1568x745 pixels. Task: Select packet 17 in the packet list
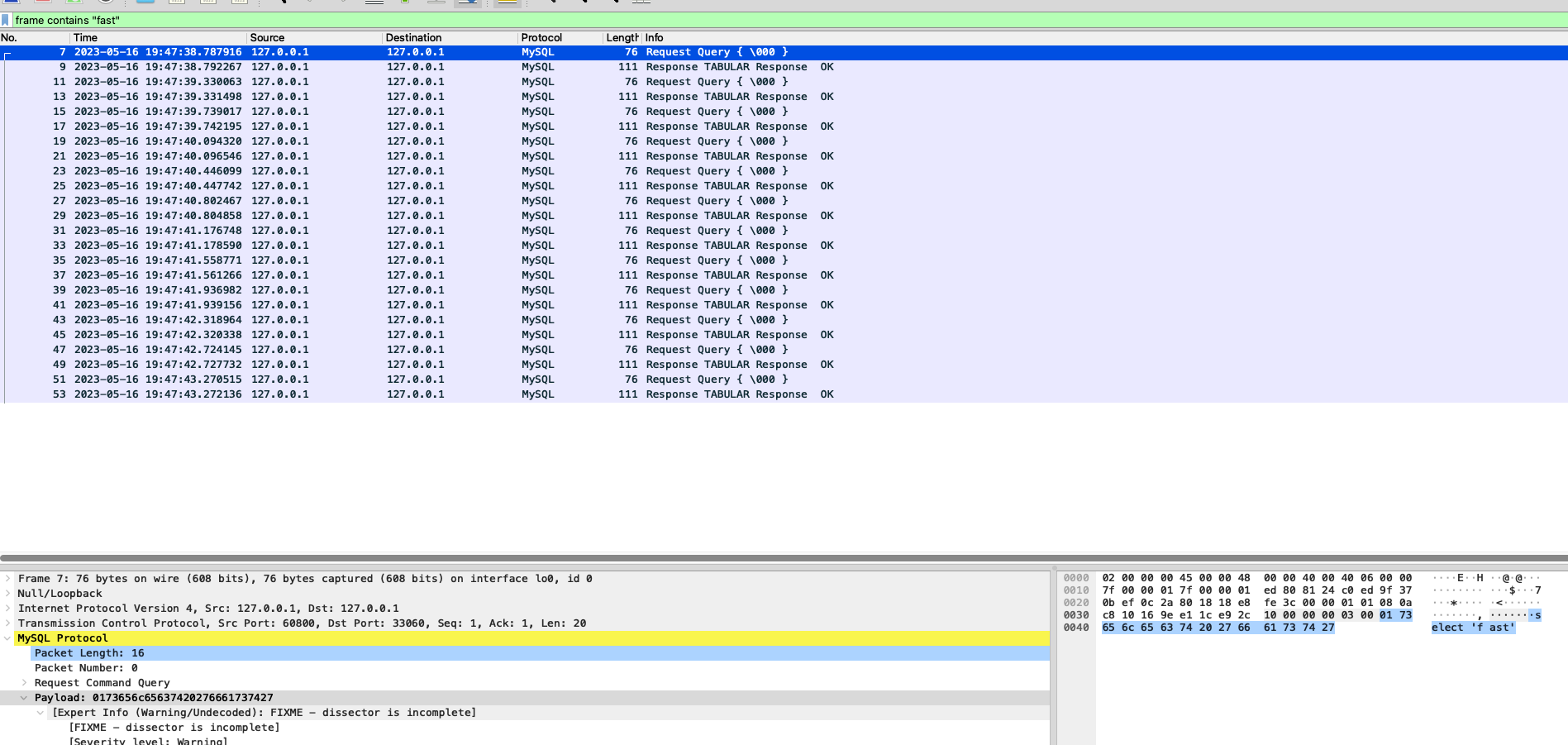coord(784,127)
